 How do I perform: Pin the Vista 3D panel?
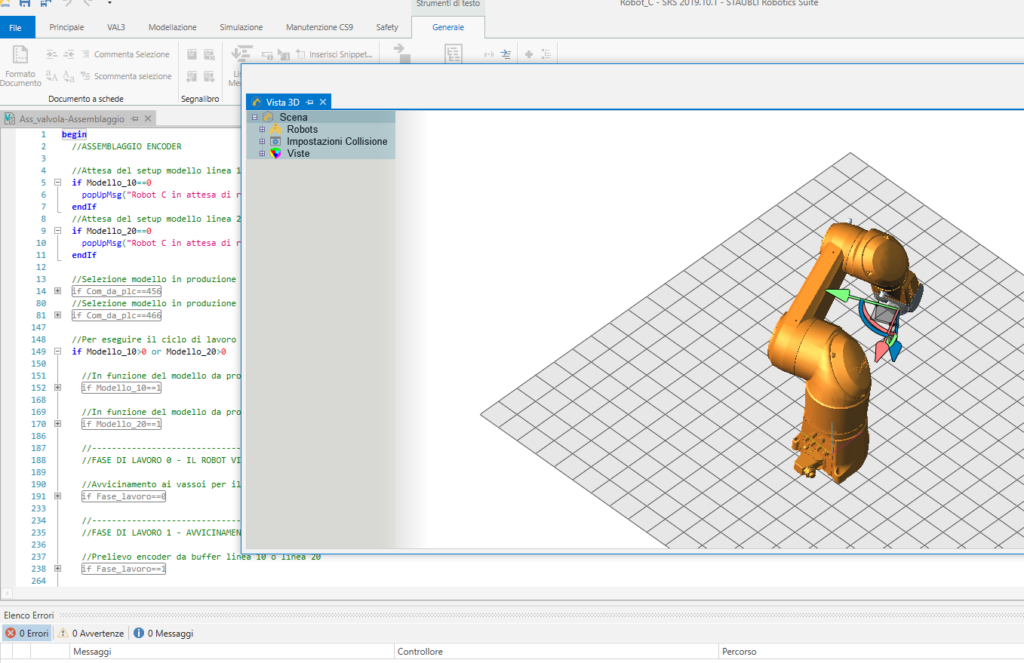(310, 102)
